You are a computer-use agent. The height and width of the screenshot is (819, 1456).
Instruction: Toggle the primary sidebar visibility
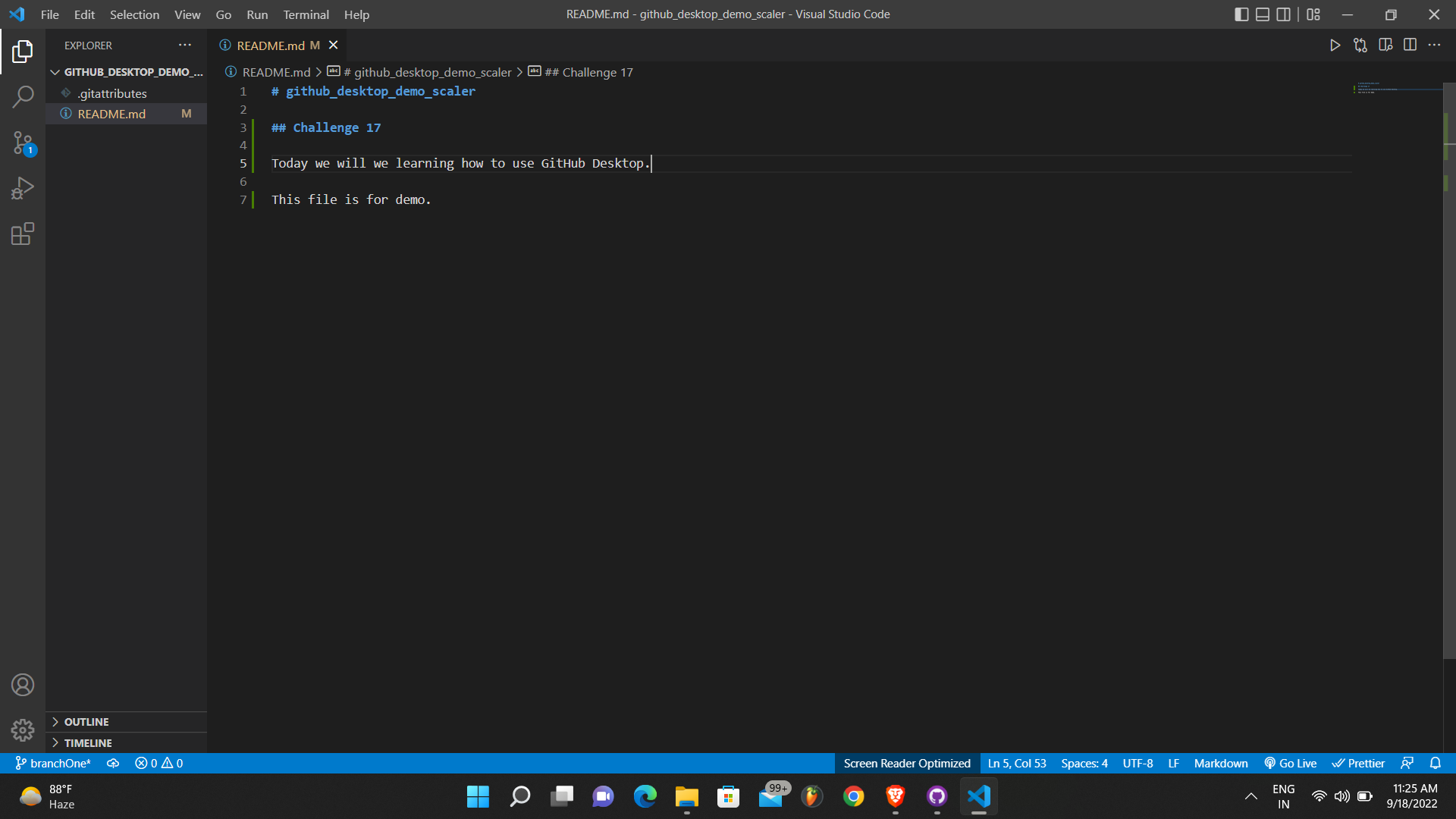coord(1241,14)
